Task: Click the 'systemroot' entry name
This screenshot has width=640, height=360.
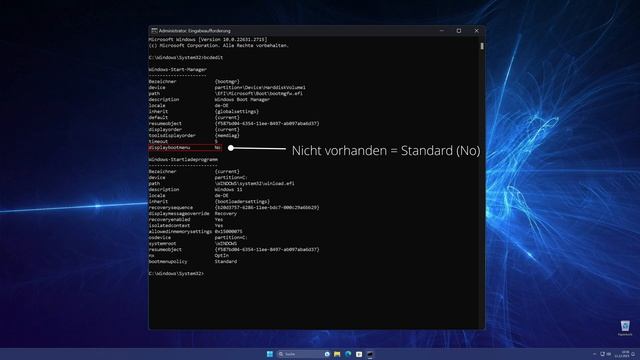Action: 162,244
